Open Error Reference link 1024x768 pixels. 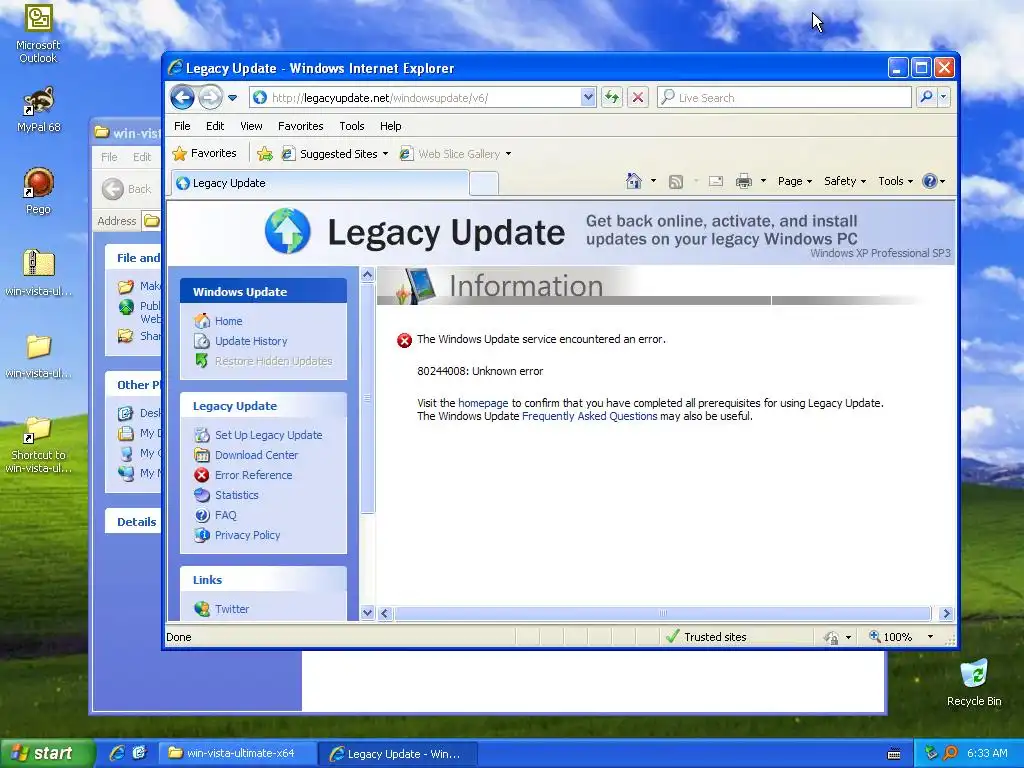[253, 475]
